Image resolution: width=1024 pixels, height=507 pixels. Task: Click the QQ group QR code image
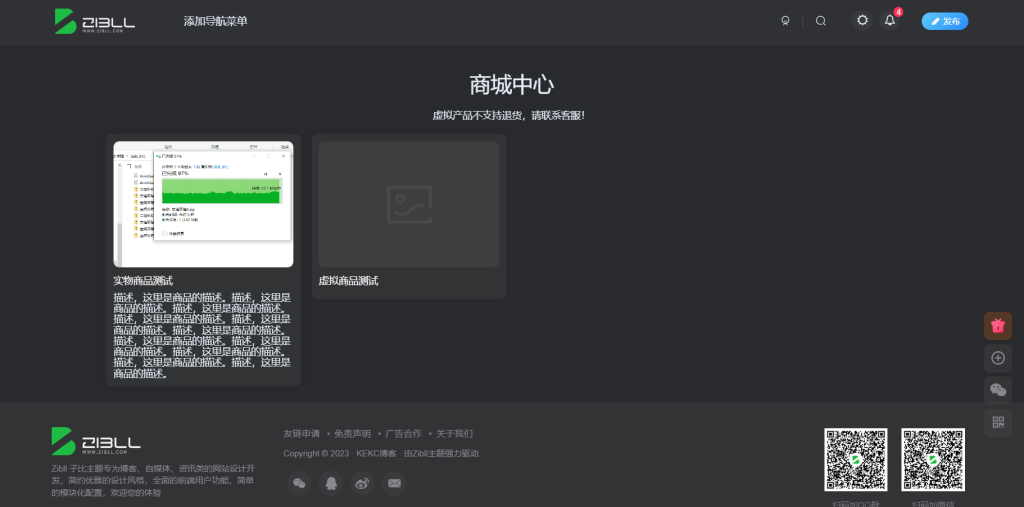coord(856,460)
